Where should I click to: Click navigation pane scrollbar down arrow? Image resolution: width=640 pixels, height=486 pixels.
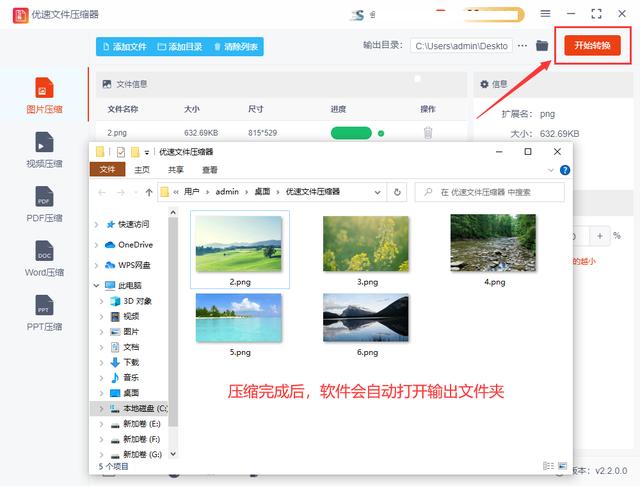tap(173, 454)
